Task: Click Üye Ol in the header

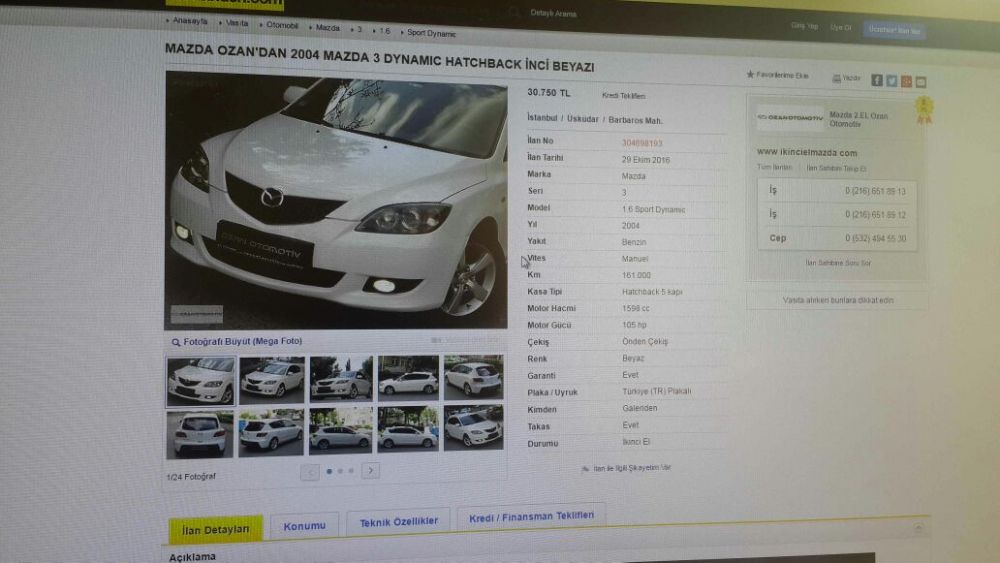Action: click(x=841, y=27)
